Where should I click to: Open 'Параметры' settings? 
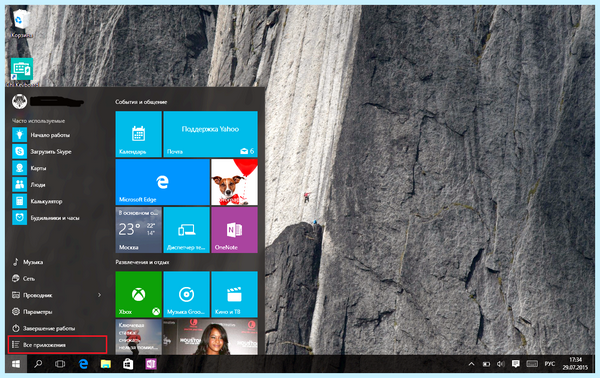57,312
